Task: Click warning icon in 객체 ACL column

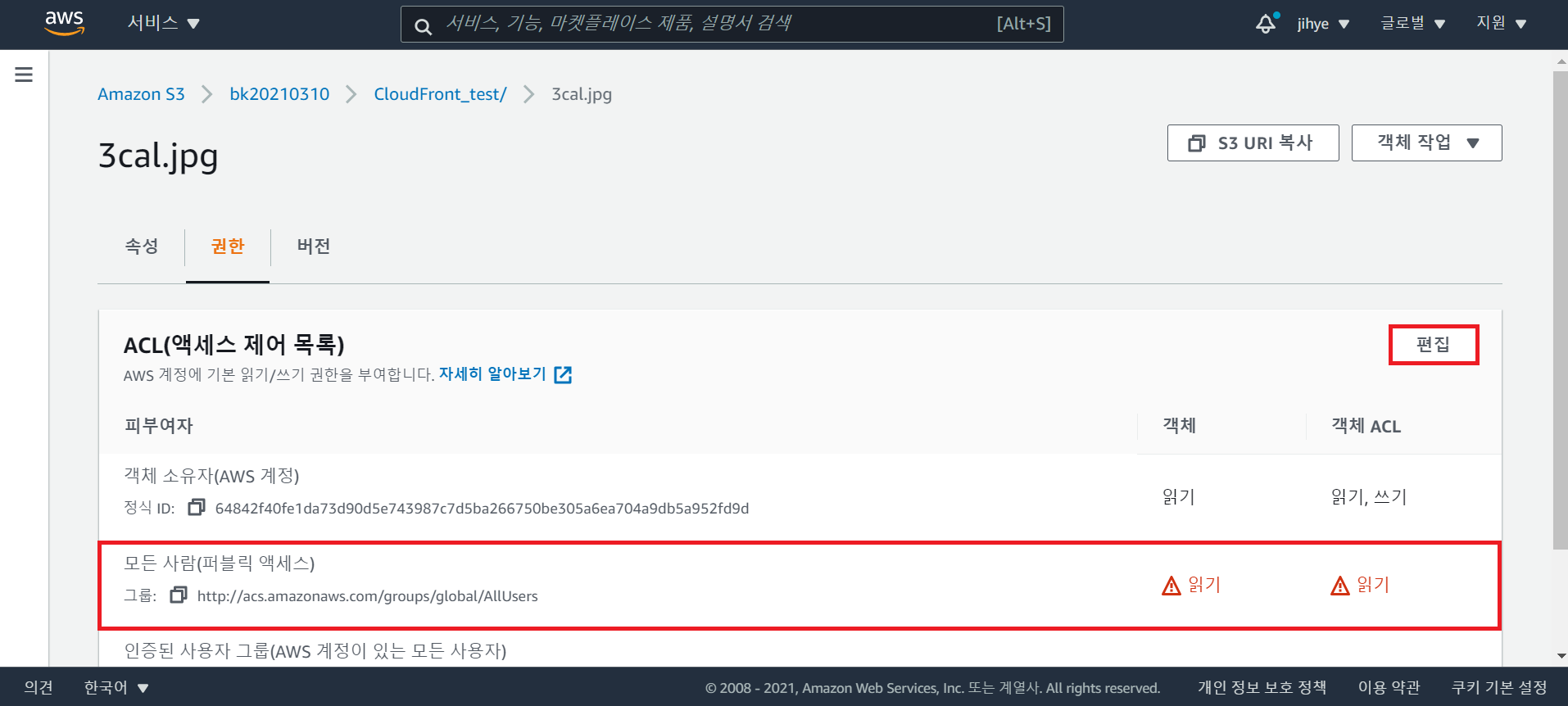Action: 1339,586
